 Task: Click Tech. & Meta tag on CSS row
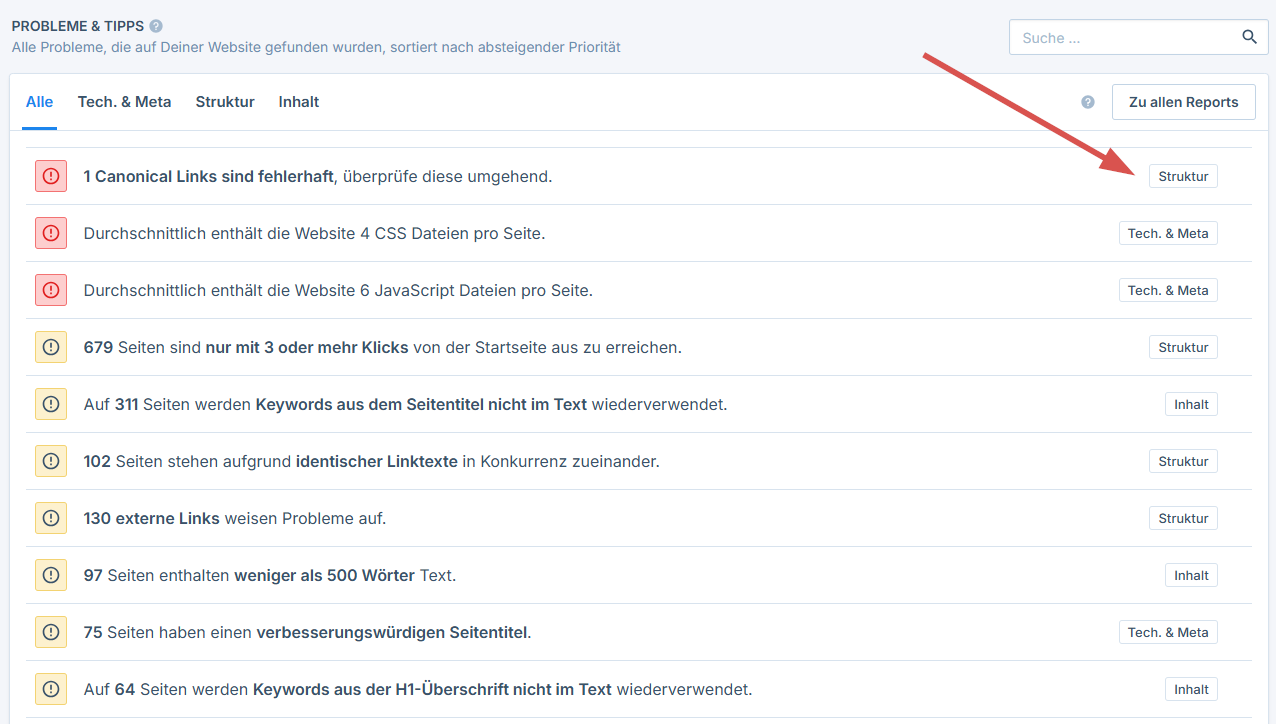point(1168,233)
